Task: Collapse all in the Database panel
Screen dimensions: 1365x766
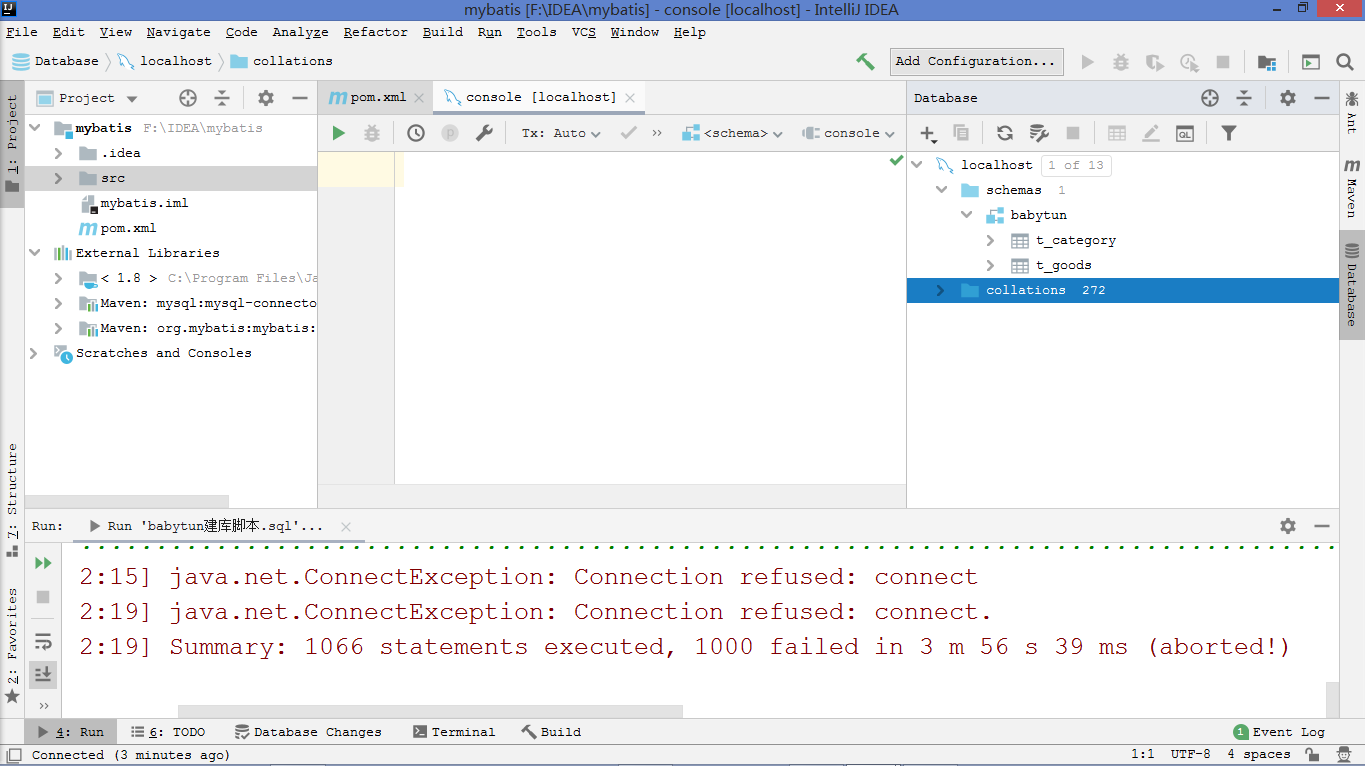Action: click(x=1244, y=98)
